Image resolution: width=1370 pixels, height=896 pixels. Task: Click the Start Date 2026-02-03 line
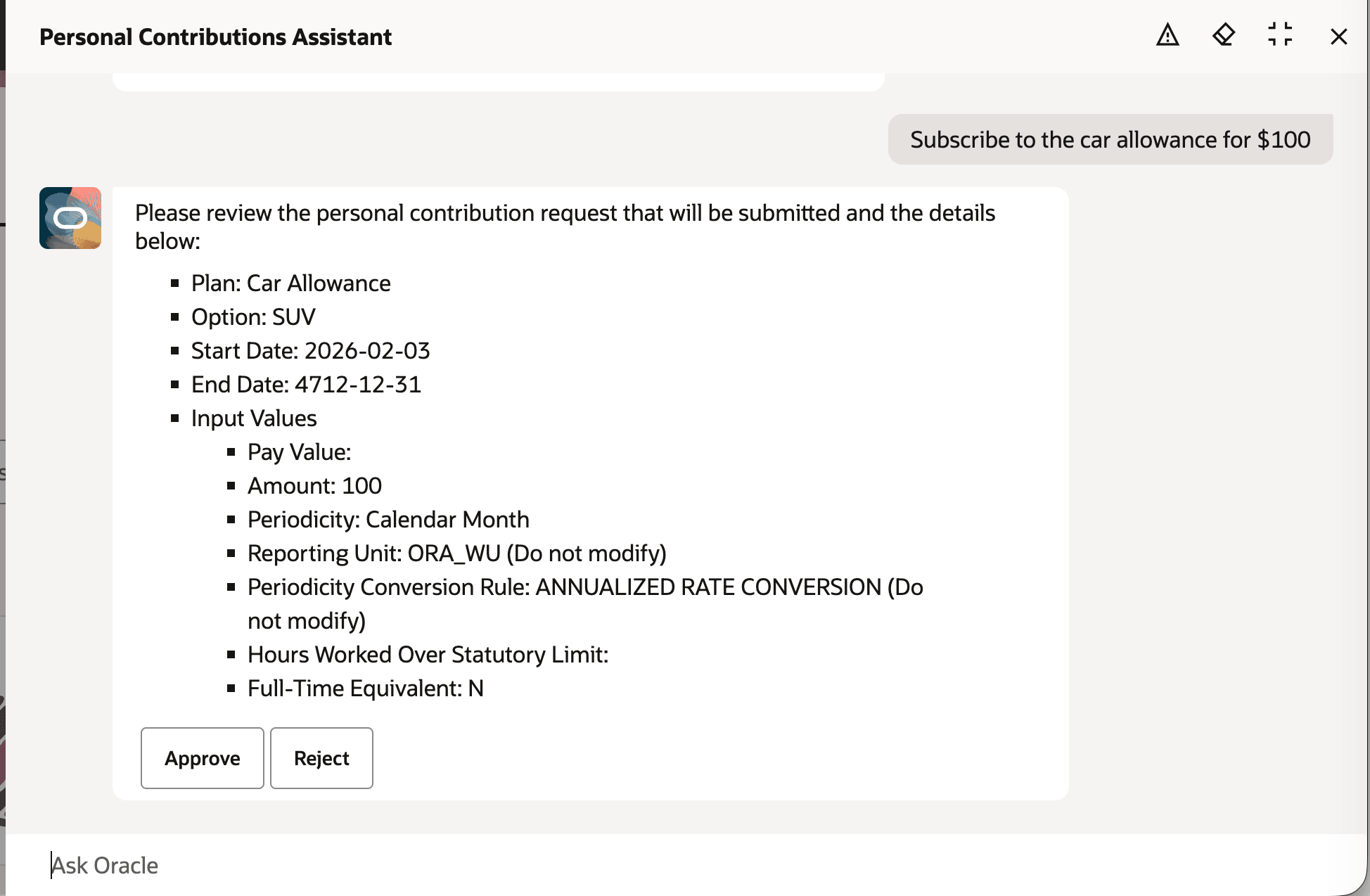click(x=310, y=351)
